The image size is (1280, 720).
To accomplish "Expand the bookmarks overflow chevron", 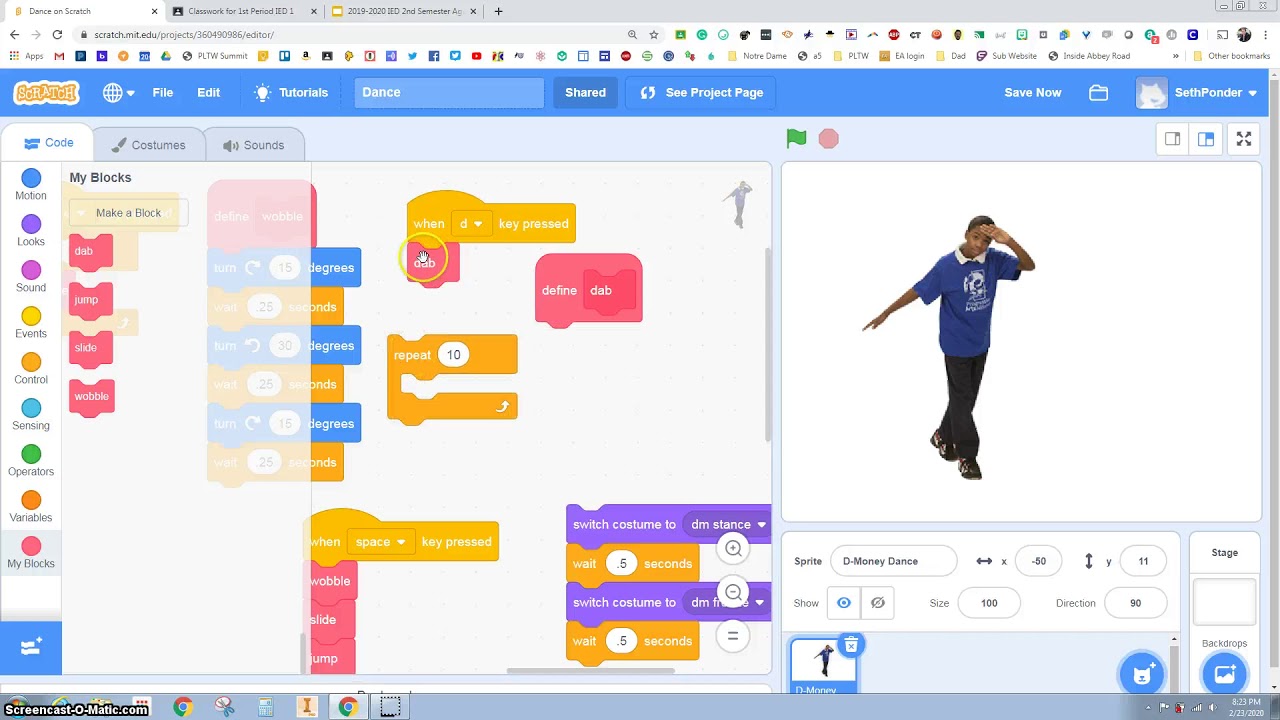I will coord(1176,56).
